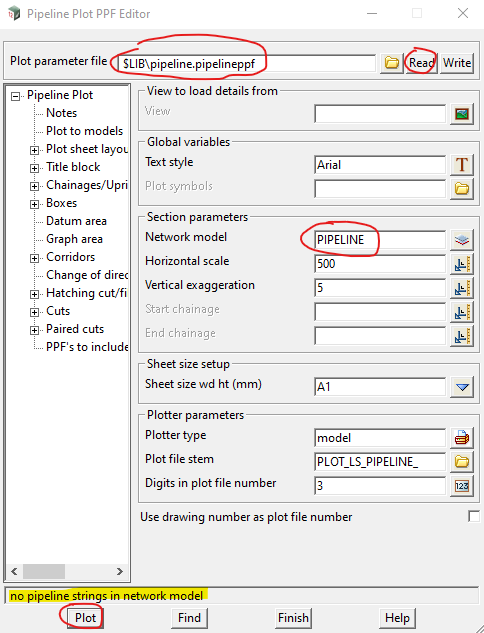The width and height of the screenshot is (484, 633).
Task: Expand the Corridors tree node
Action: [x=35, y=258]
